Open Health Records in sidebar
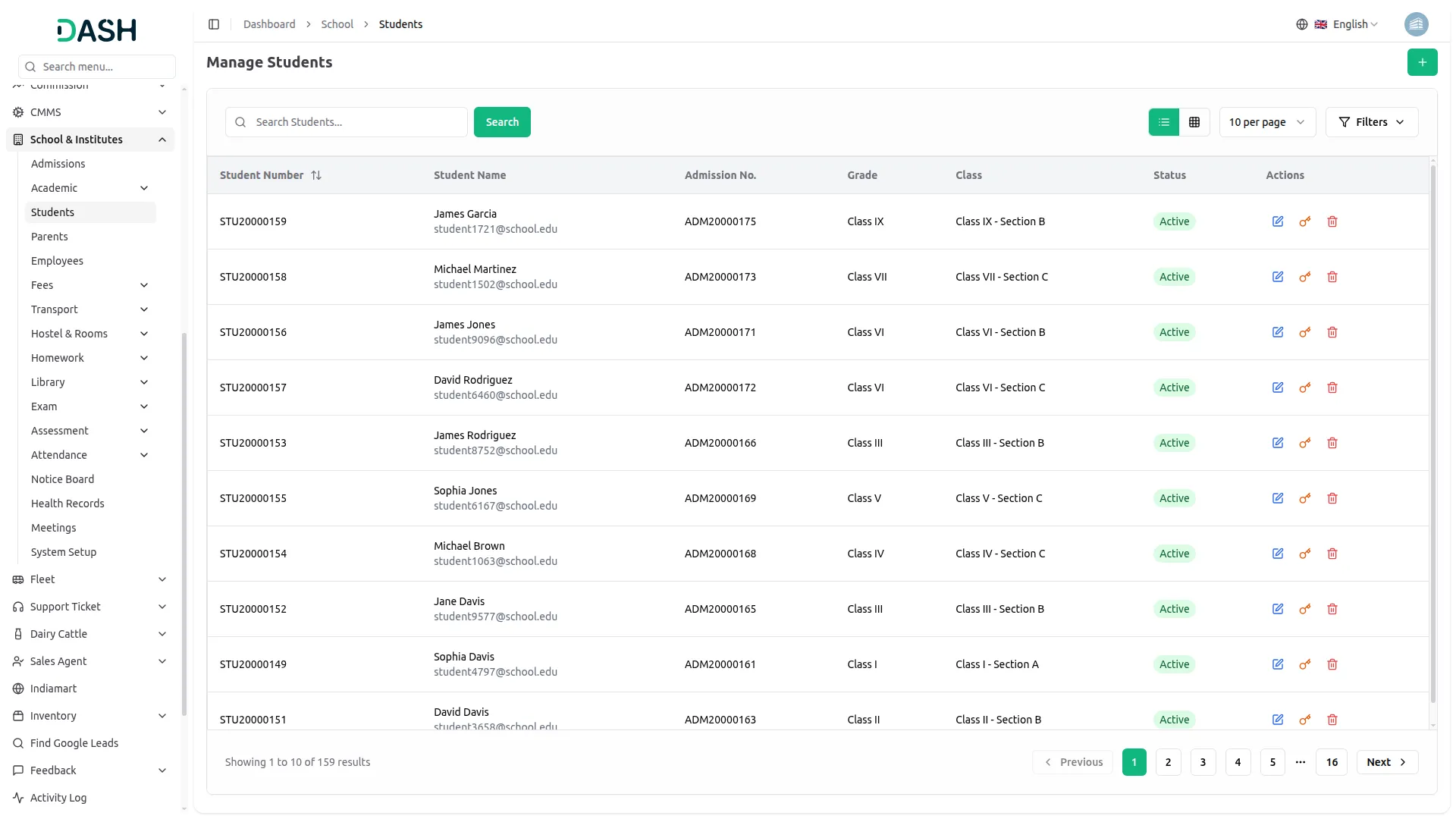The image size is (1456, 819). [67, 504]
